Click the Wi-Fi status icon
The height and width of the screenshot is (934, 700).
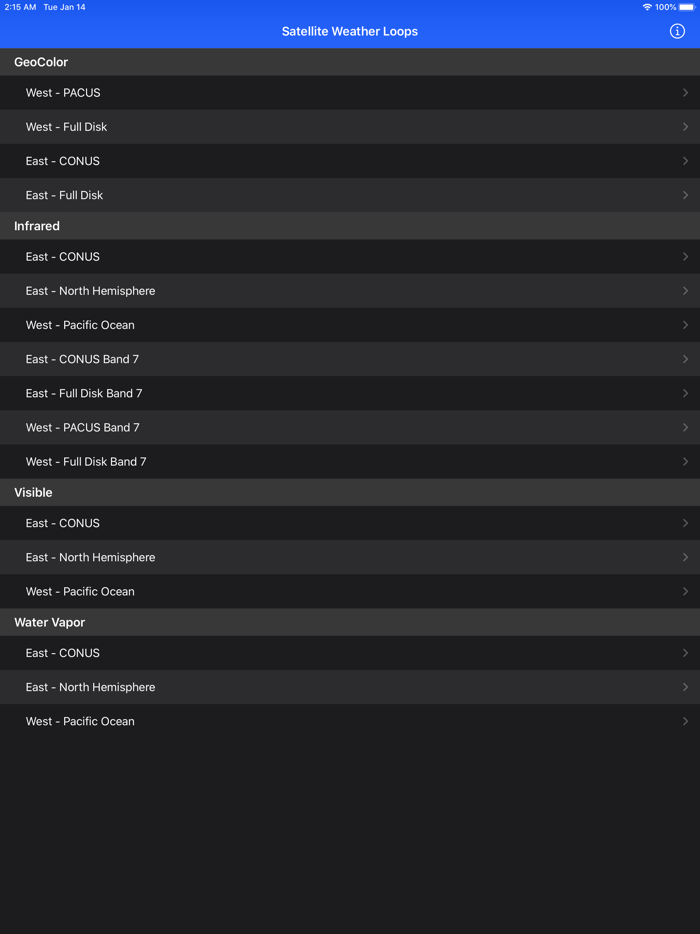point(647,7)
